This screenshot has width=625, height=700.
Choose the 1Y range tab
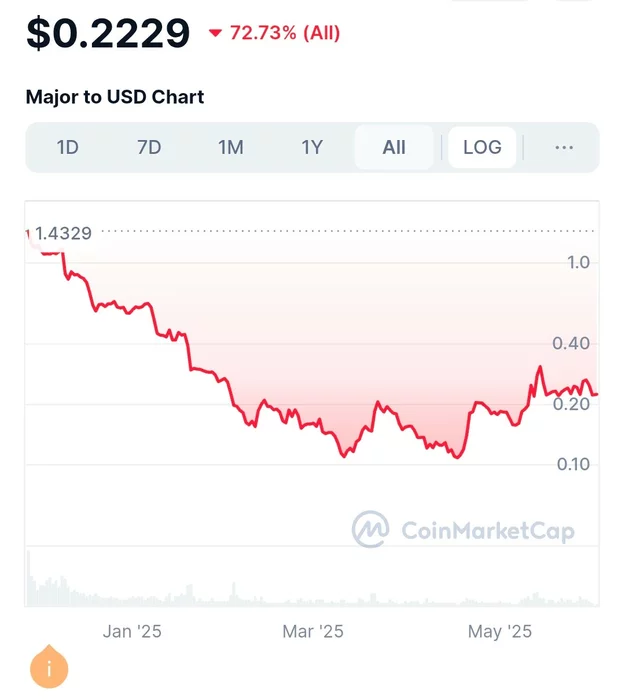[312, 148]
